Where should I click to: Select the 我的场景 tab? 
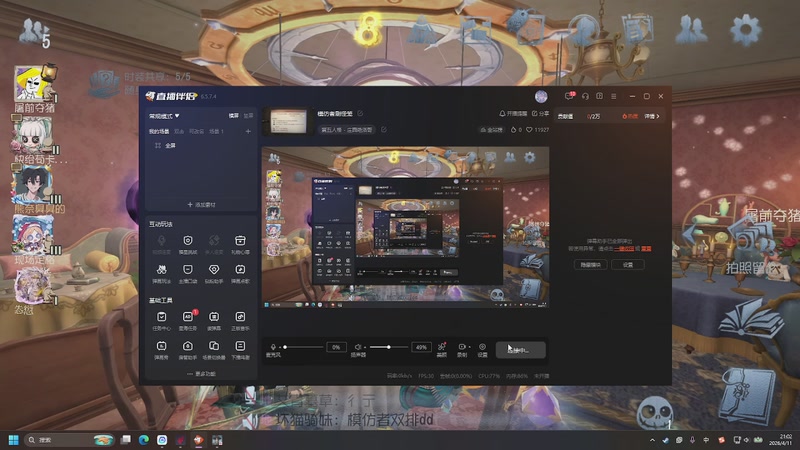[159, 132]
